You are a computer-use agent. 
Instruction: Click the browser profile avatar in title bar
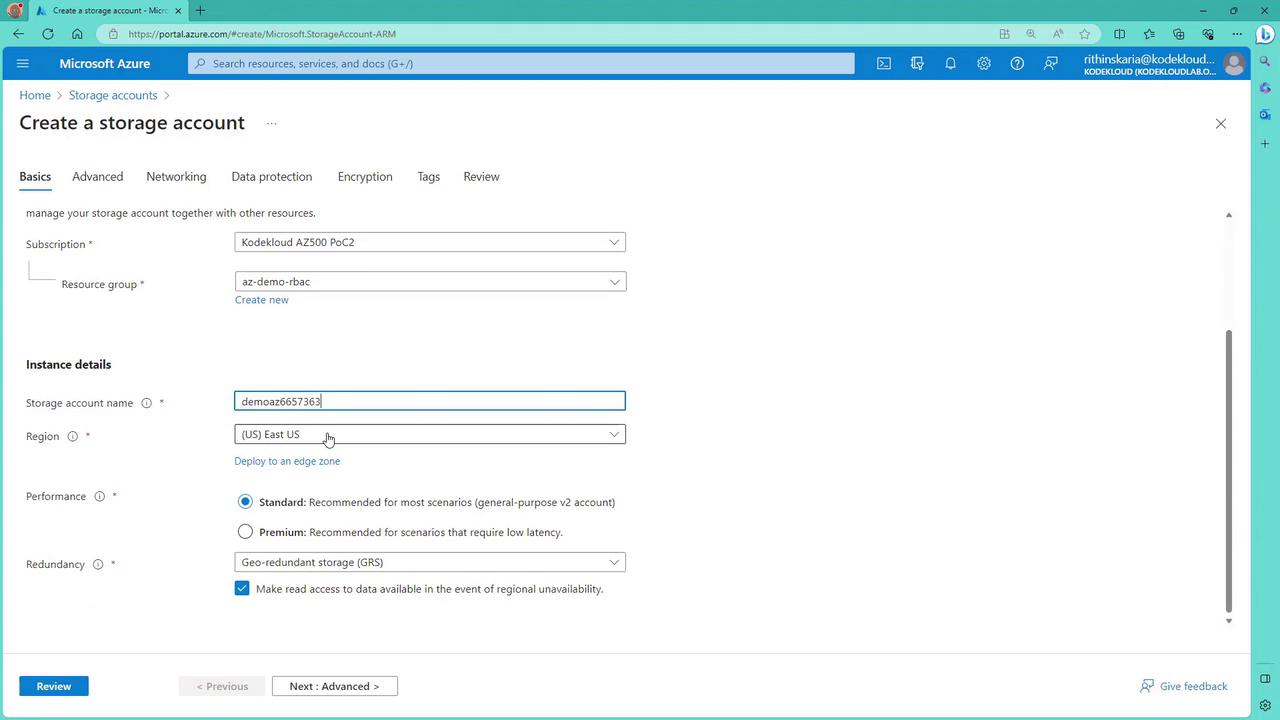(x=14, y=11)
